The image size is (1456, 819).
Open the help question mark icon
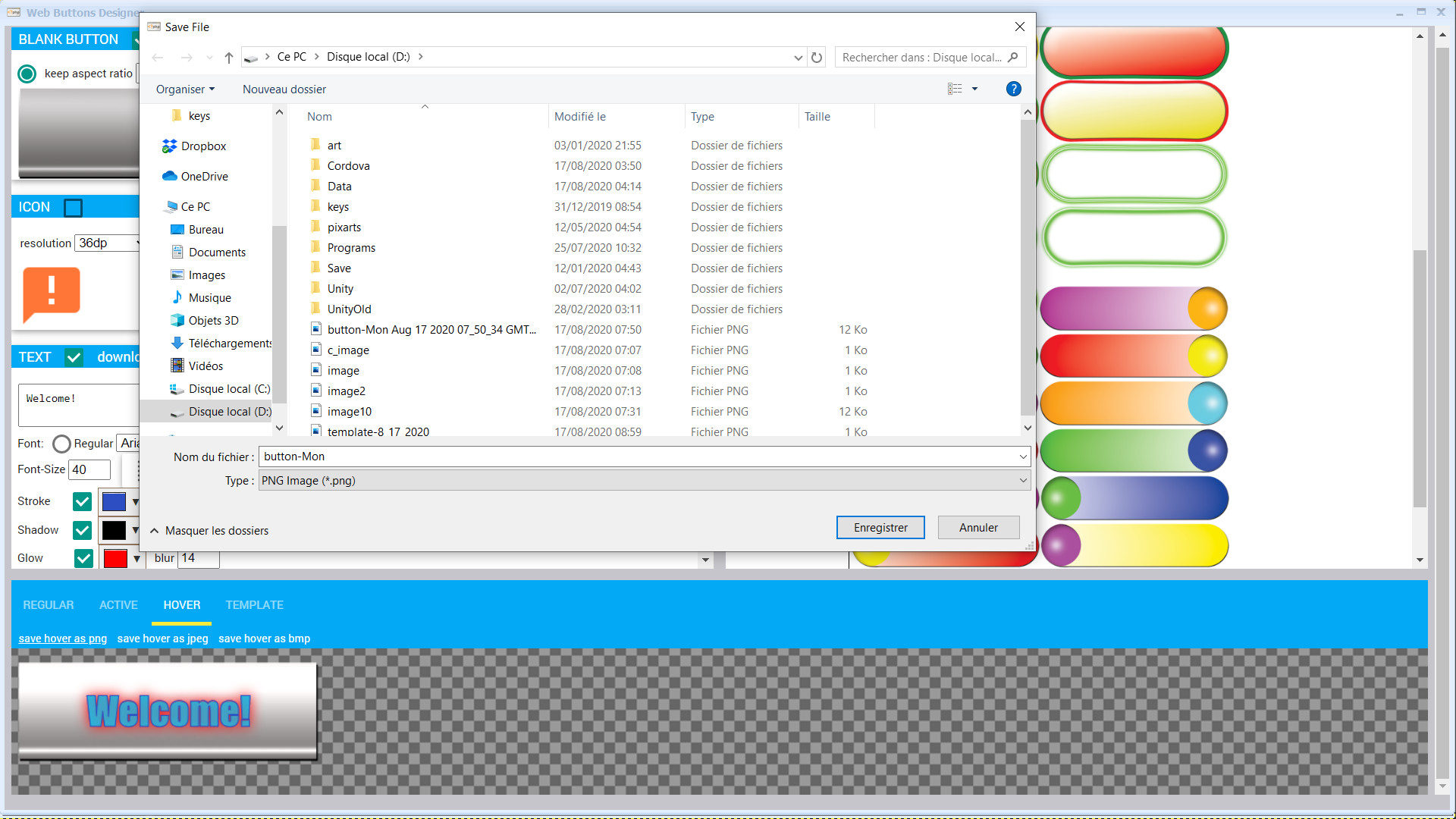pos(1013,89)
